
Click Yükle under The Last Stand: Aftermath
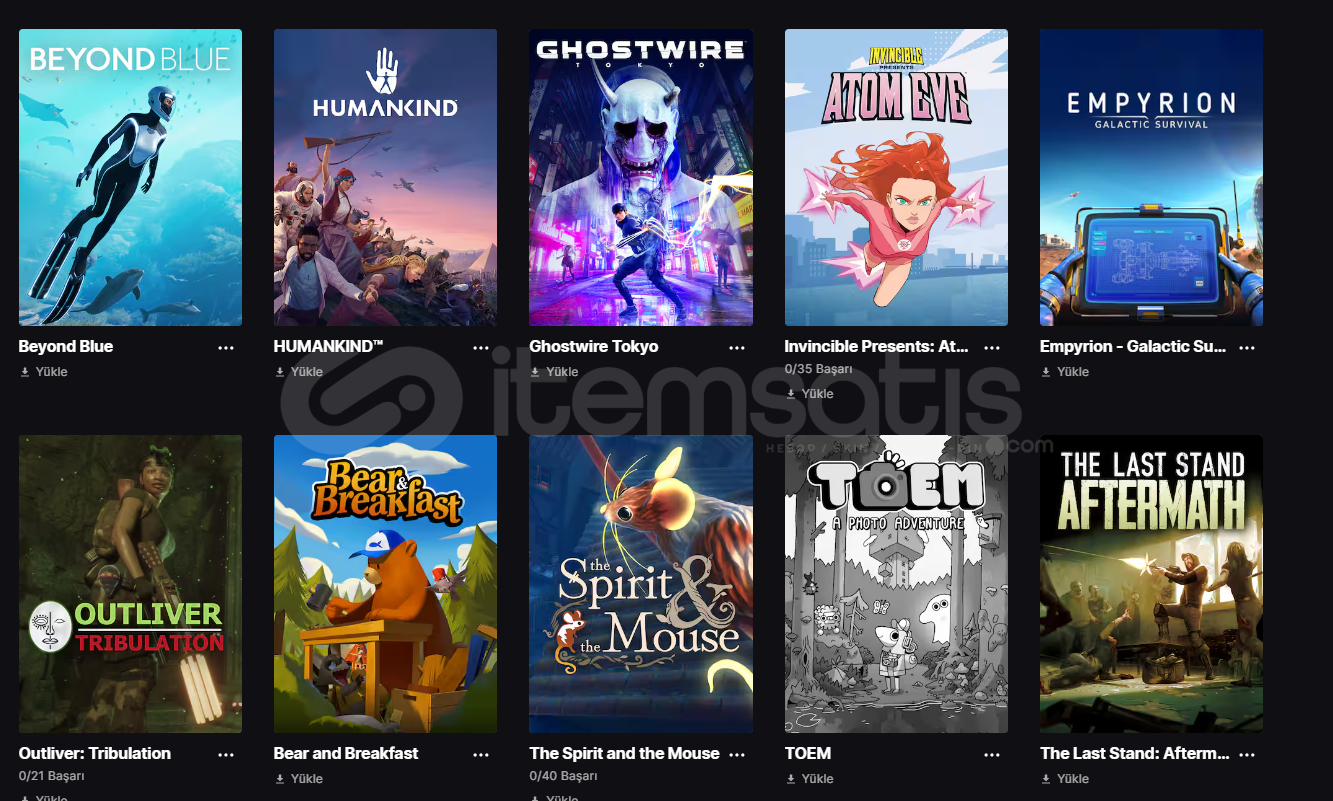click(1065, 779)
